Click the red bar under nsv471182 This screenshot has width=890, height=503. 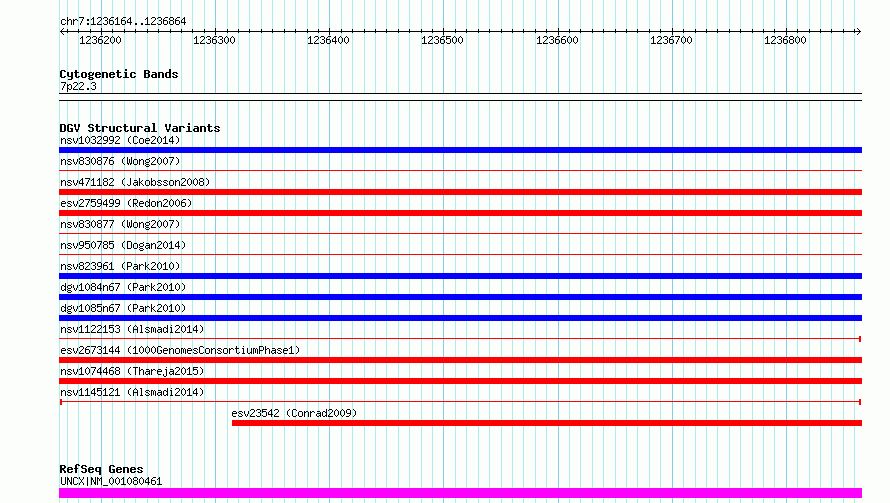tap(460, 192)
